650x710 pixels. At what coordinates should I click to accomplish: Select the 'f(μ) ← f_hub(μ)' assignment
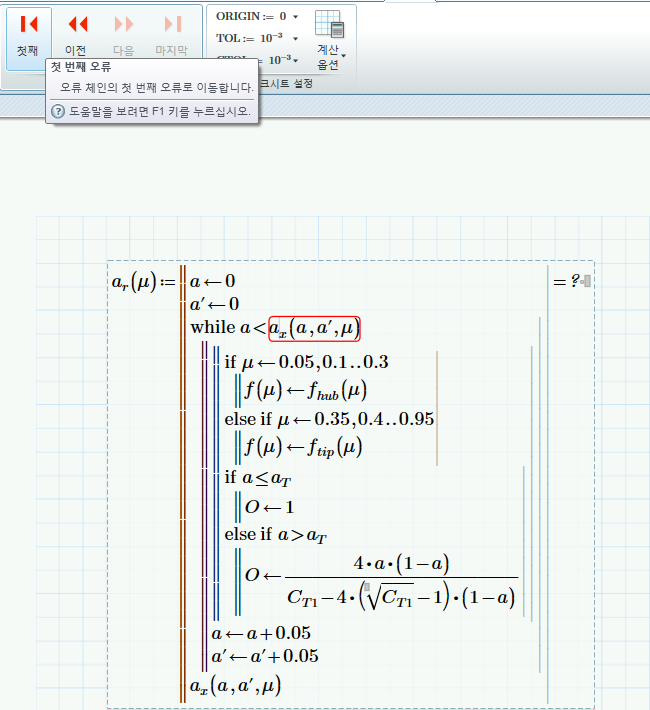(x=305, y=390)
